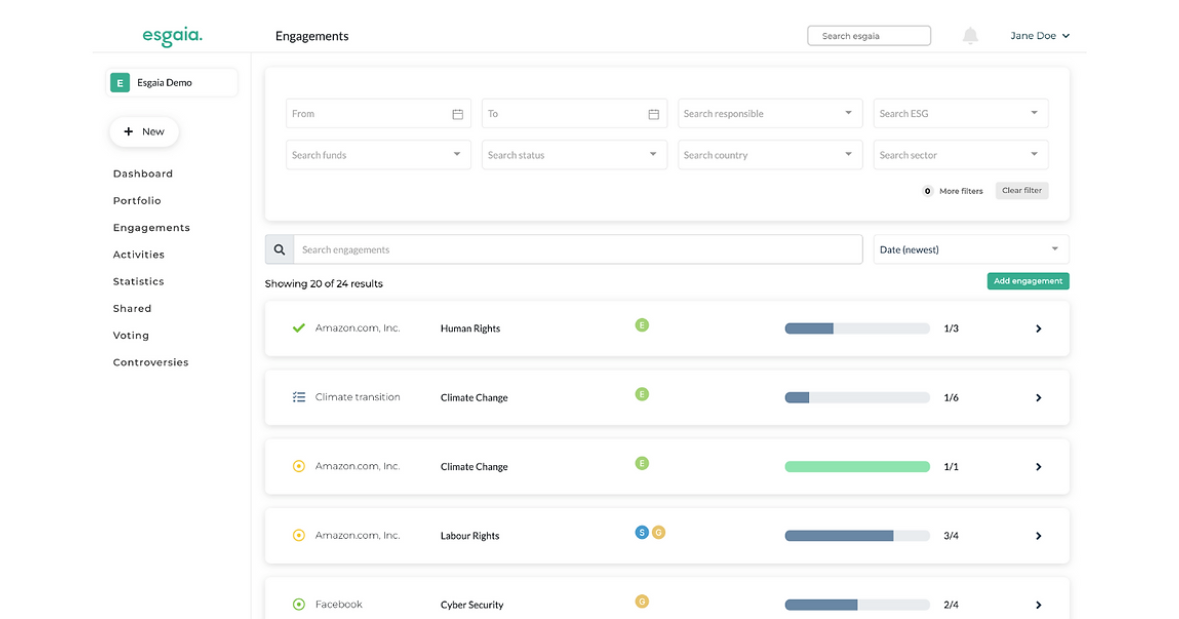Click green checkmark status icon for Amazon Human Rights

pyautogui.click(x=298, y=328)
